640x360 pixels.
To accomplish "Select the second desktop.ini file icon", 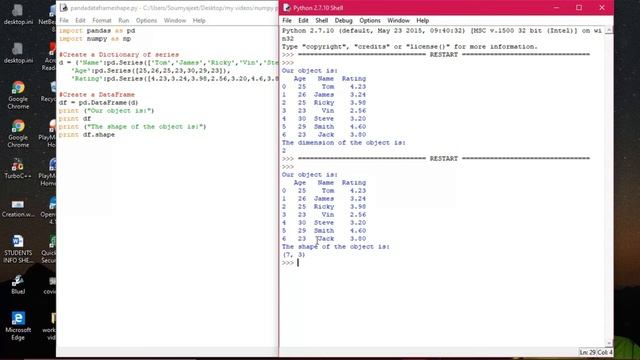I will pyautogui.click(x=18, y=53).
